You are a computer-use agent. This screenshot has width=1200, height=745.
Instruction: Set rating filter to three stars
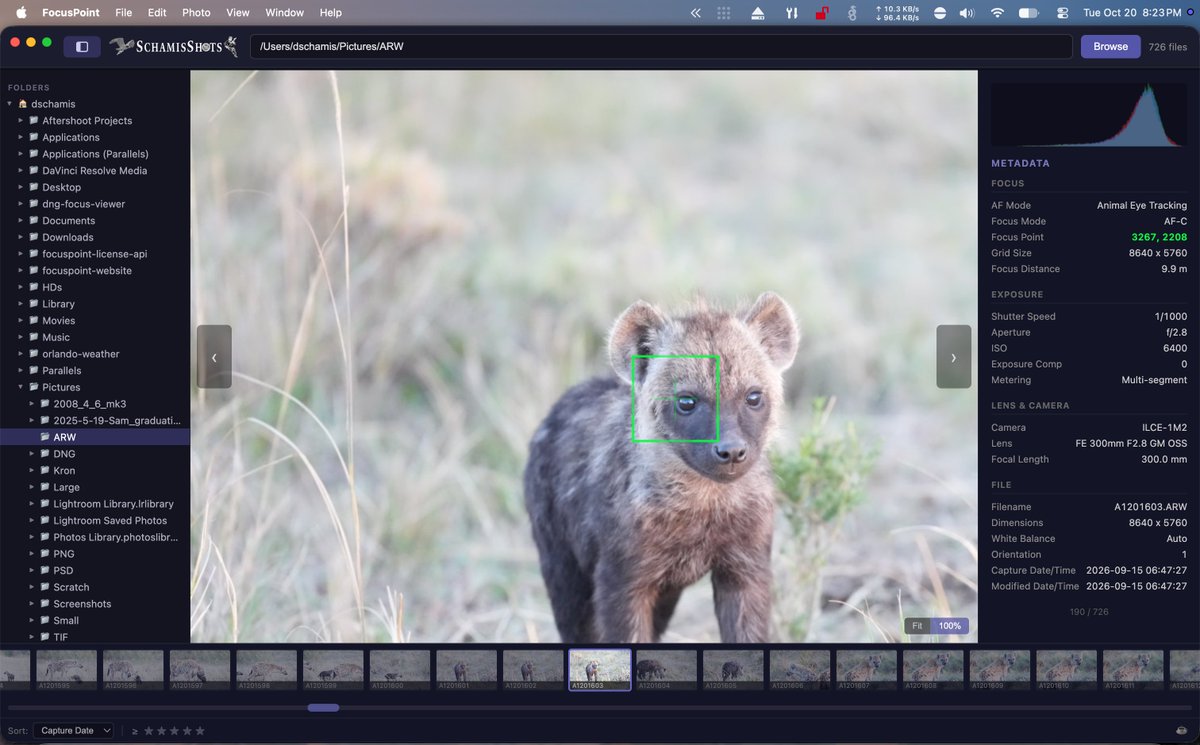point(174,731)
